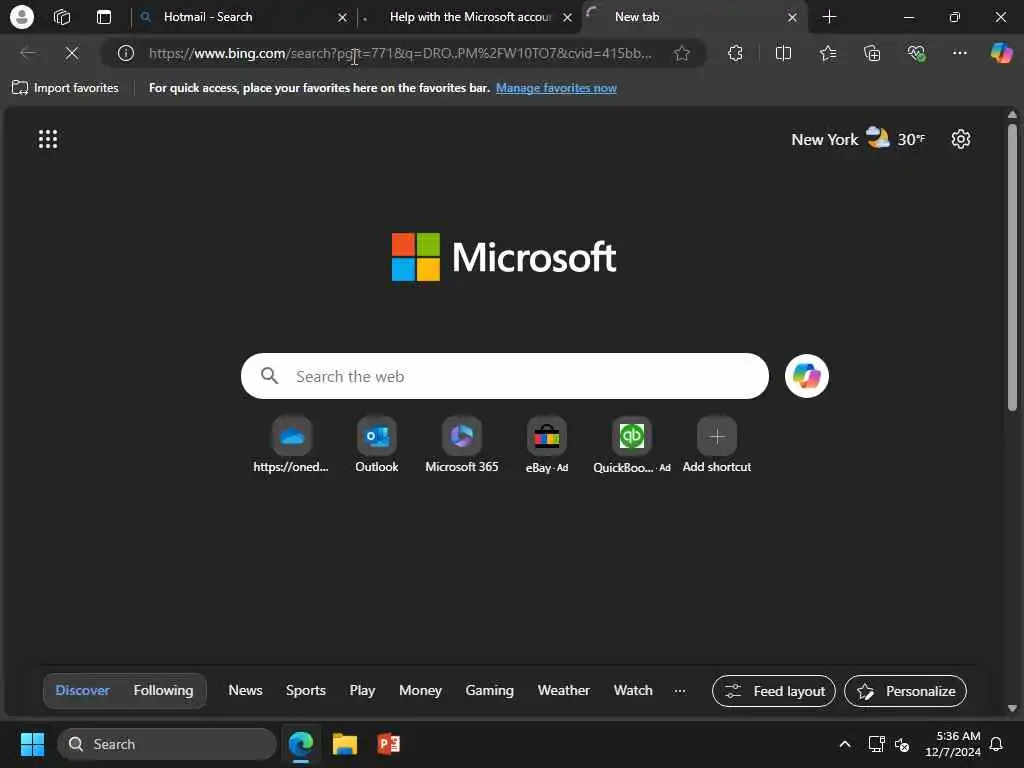Select the Following feed tab
This screenshot has height=768, width=1024.
(x=163, y=690)
